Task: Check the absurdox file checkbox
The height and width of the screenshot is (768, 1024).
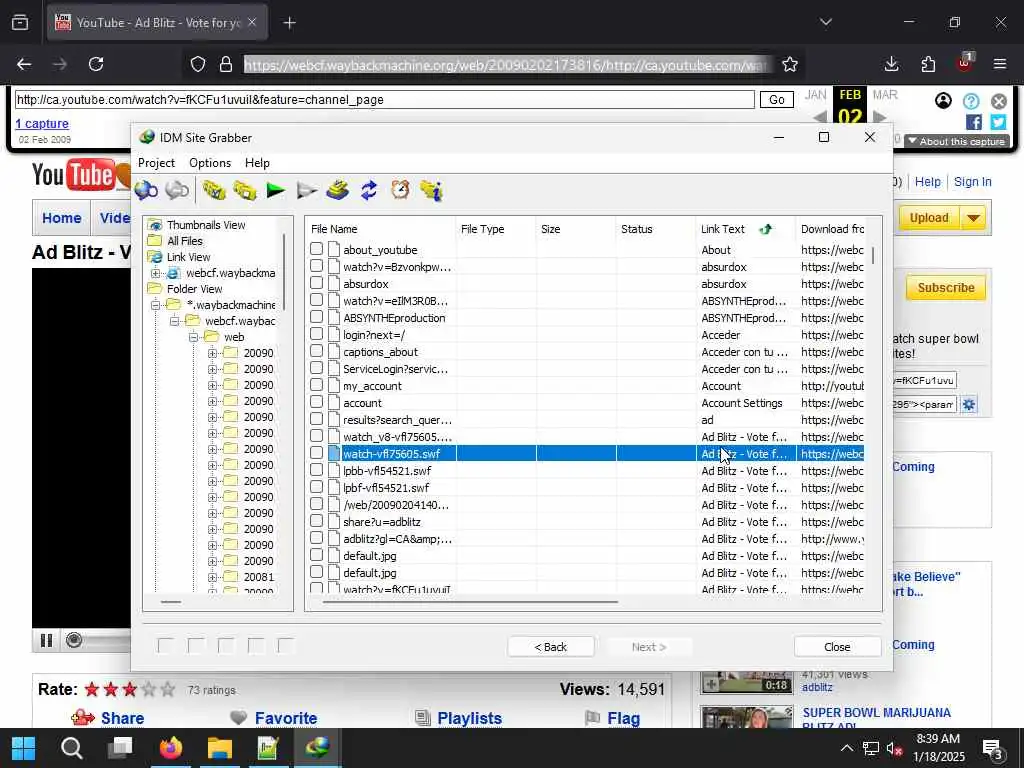Action: point(317,283)
